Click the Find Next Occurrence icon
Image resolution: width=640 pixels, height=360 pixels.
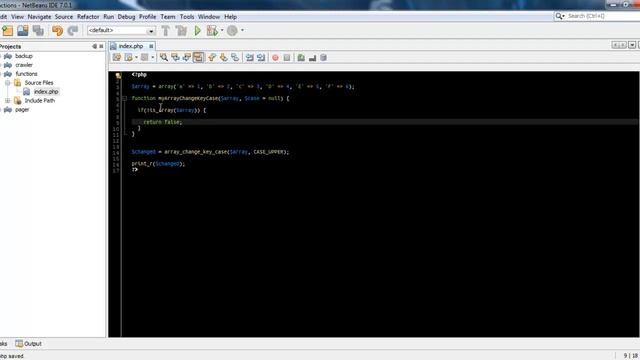pyautogui.click(x=187, y=58)
